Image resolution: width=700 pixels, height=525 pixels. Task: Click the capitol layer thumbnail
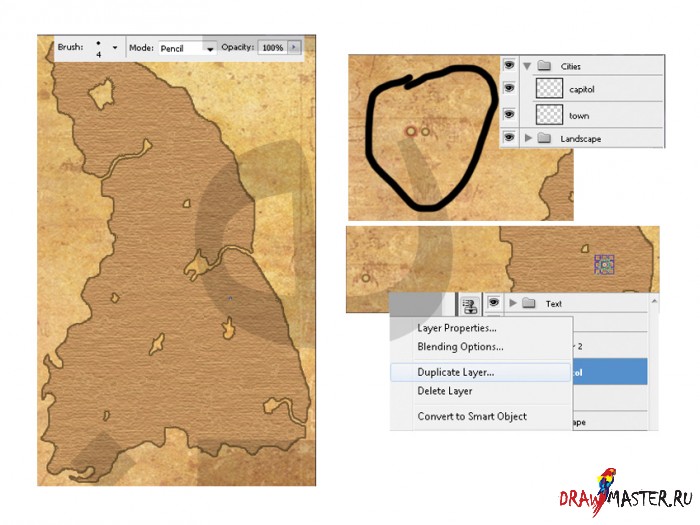point(549,88)
